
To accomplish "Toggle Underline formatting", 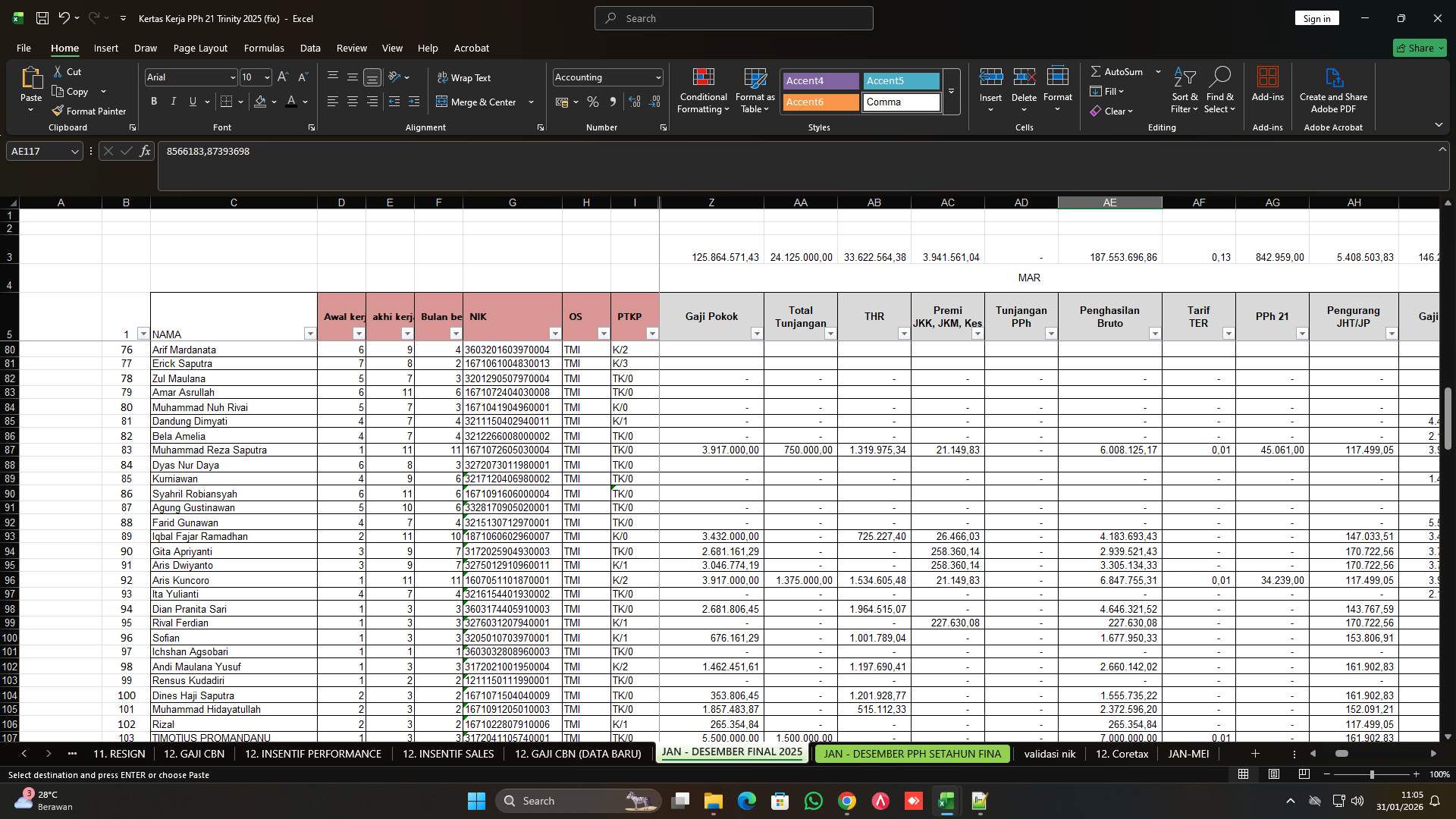I will click(x=191, y=101).
